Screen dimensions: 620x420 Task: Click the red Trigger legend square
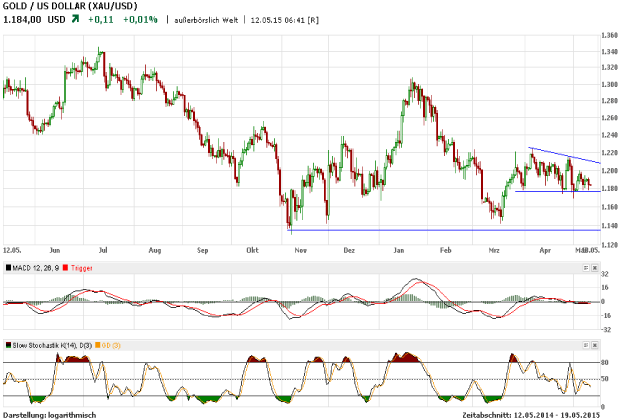[65, 268]
